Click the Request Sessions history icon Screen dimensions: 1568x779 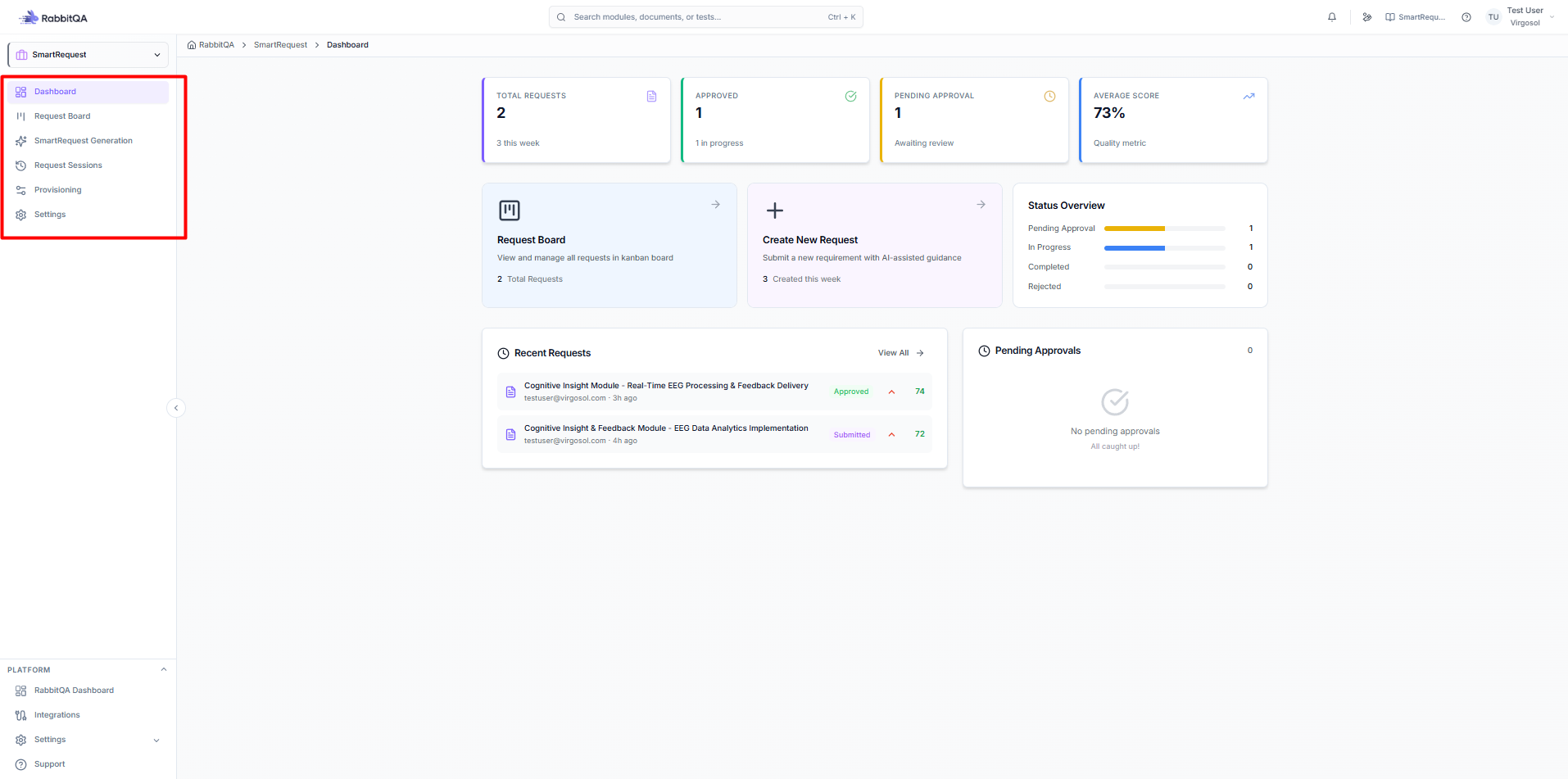tap(21, 165)
